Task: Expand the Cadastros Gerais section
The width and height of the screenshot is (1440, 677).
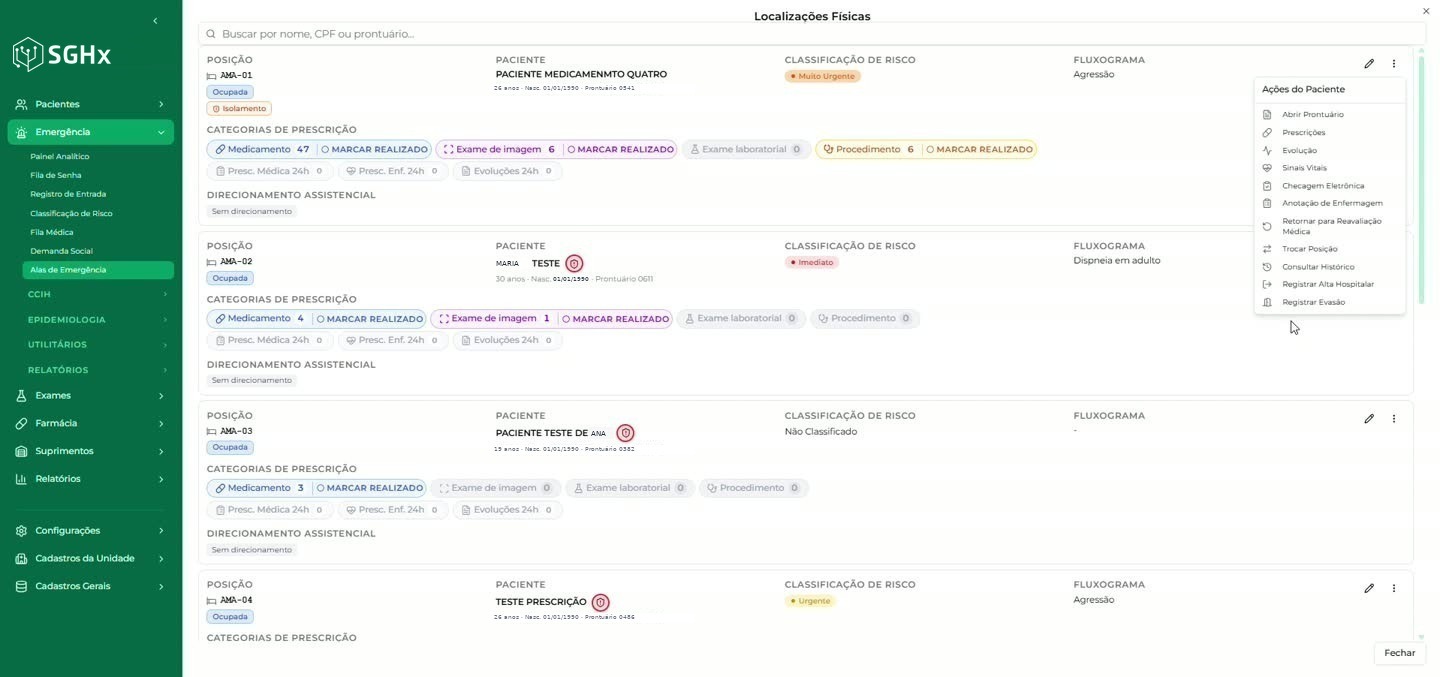Action: [90, 587]
